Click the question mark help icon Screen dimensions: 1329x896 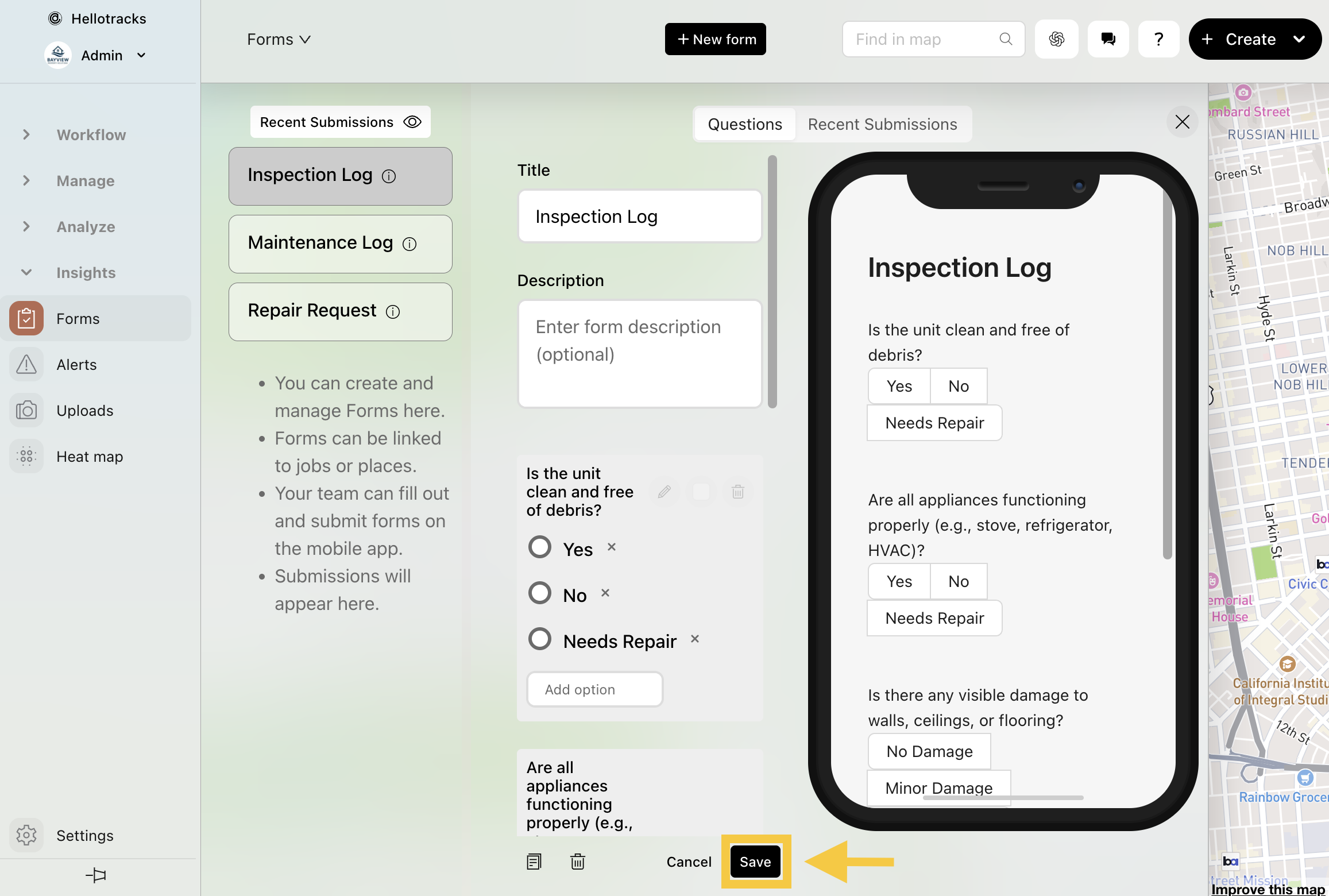(1158, 39)
